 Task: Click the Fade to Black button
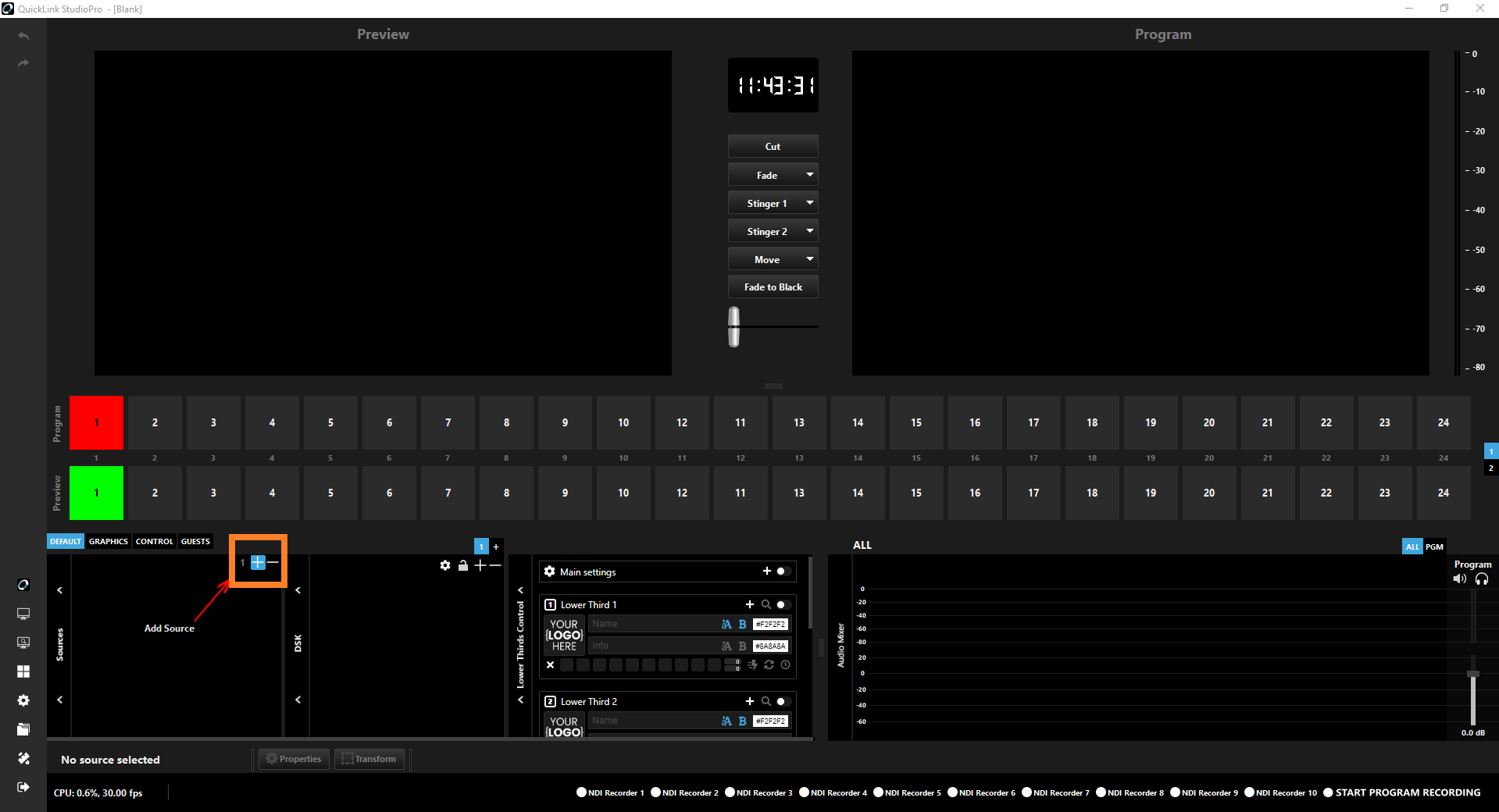773,287
